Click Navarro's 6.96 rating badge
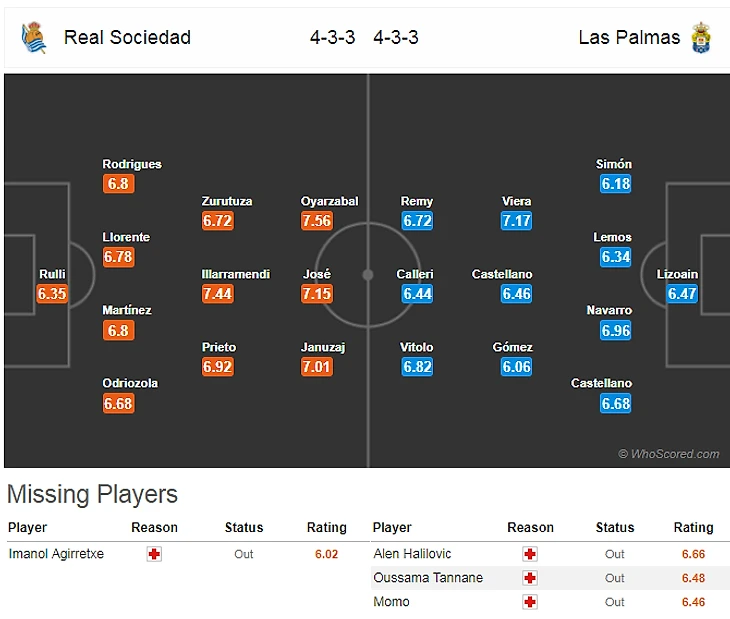Image resolution: width=730 pixels, height=619 pixels. tap(616, 330)
